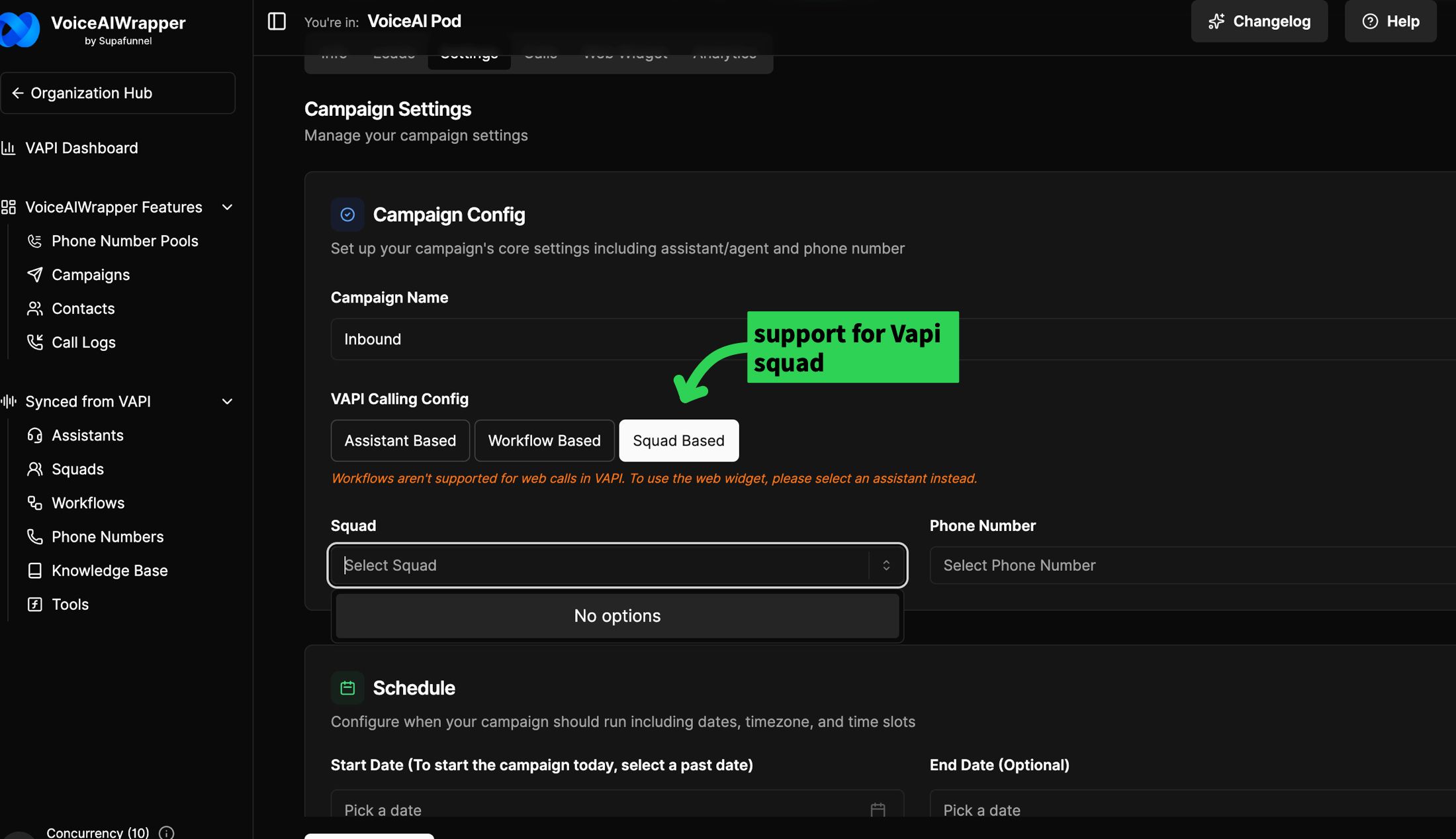Go back to Organization Hub
Image resolution: width=1456 pixels, height=839 pixels.
click(118, 93)
